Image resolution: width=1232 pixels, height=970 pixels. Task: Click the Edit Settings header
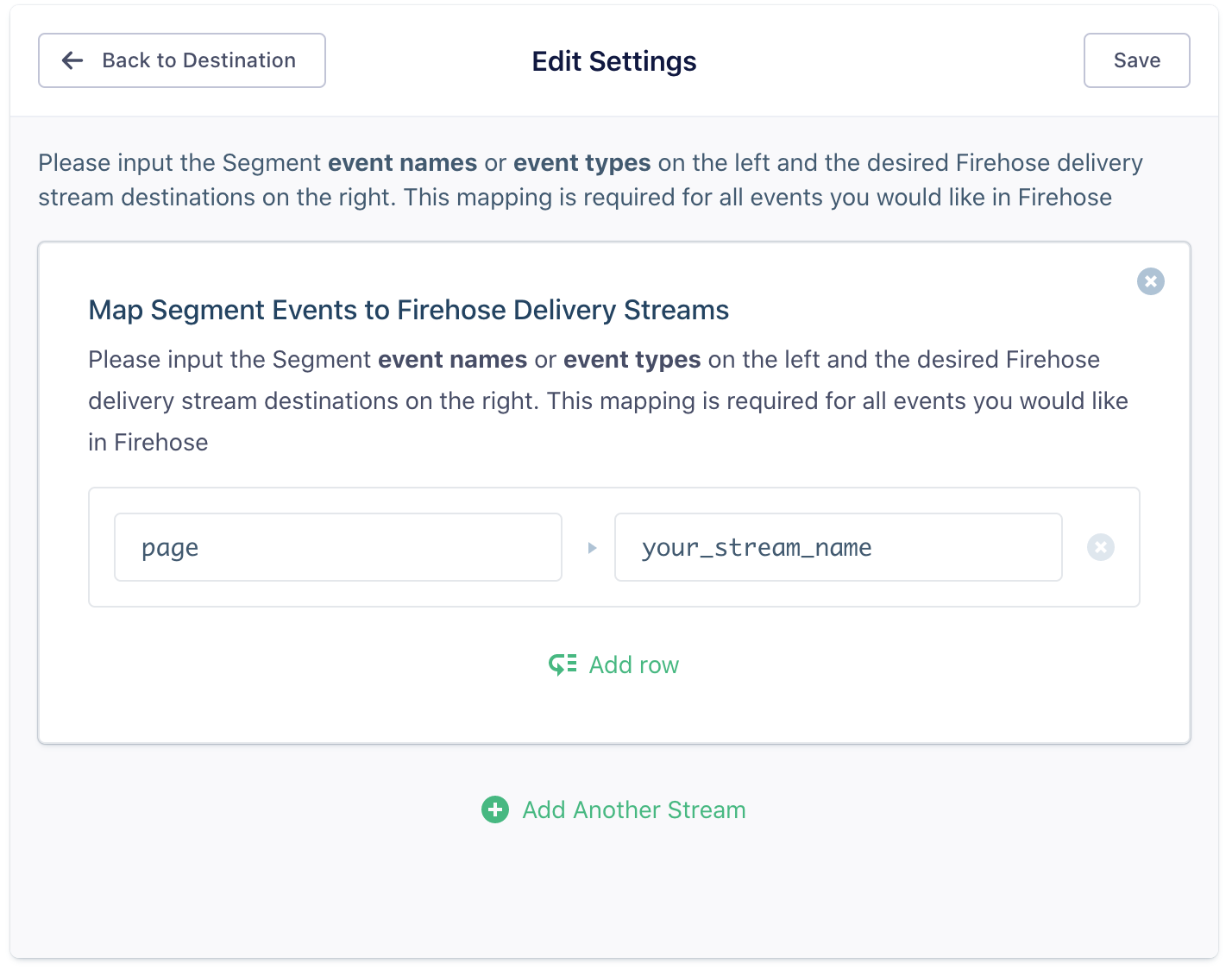coord(613,60)
